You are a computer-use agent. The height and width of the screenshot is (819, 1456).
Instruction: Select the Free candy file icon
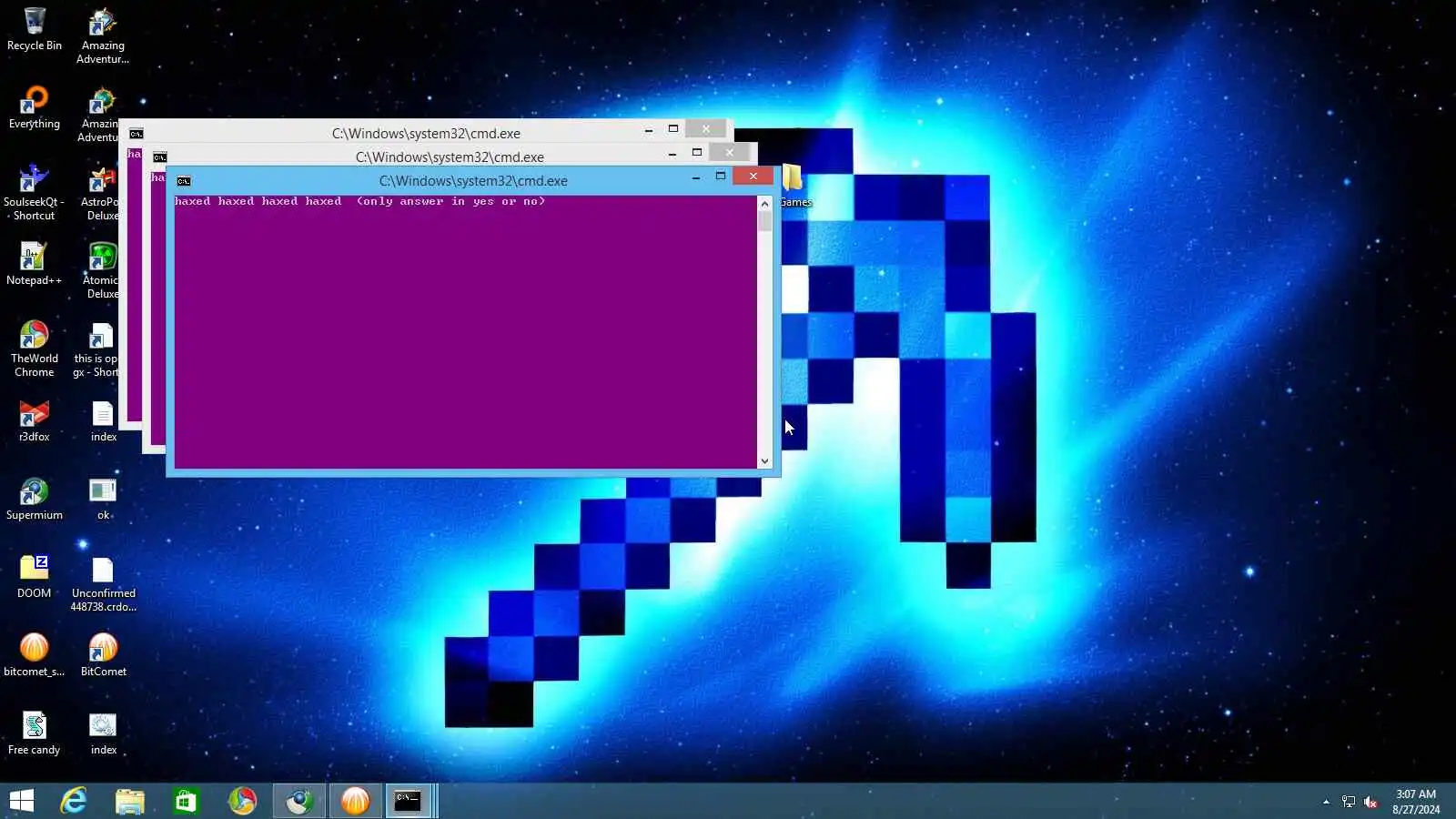point(35,733)
